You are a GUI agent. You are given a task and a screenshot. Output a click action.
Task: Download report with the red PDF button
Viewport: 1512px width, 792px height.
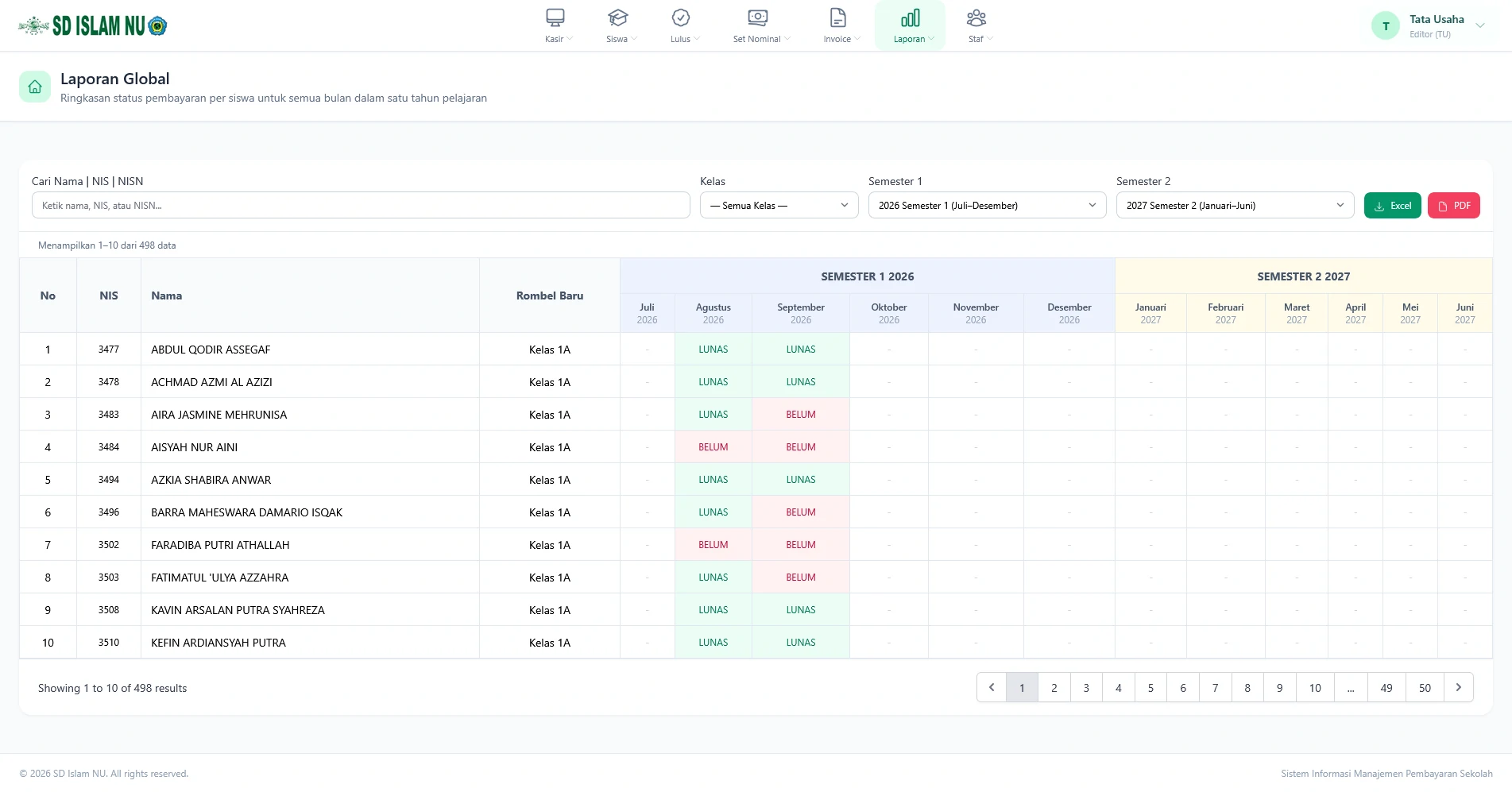point(1453,206)
